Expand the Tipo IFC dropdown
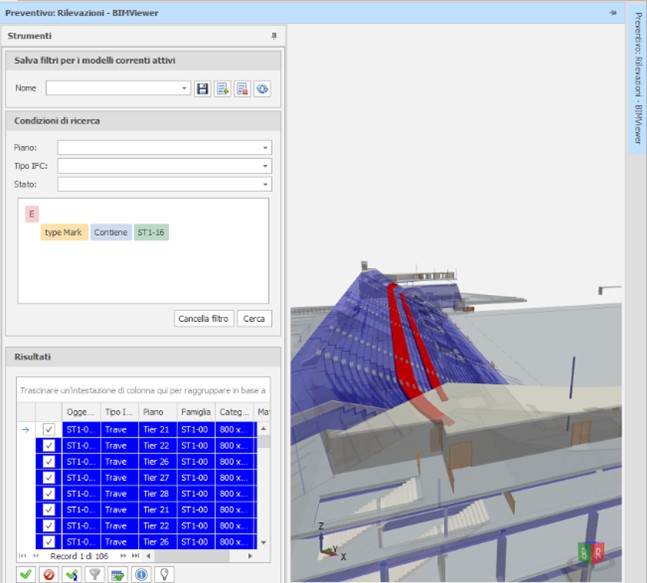647x583 pixels. point(265,166)
